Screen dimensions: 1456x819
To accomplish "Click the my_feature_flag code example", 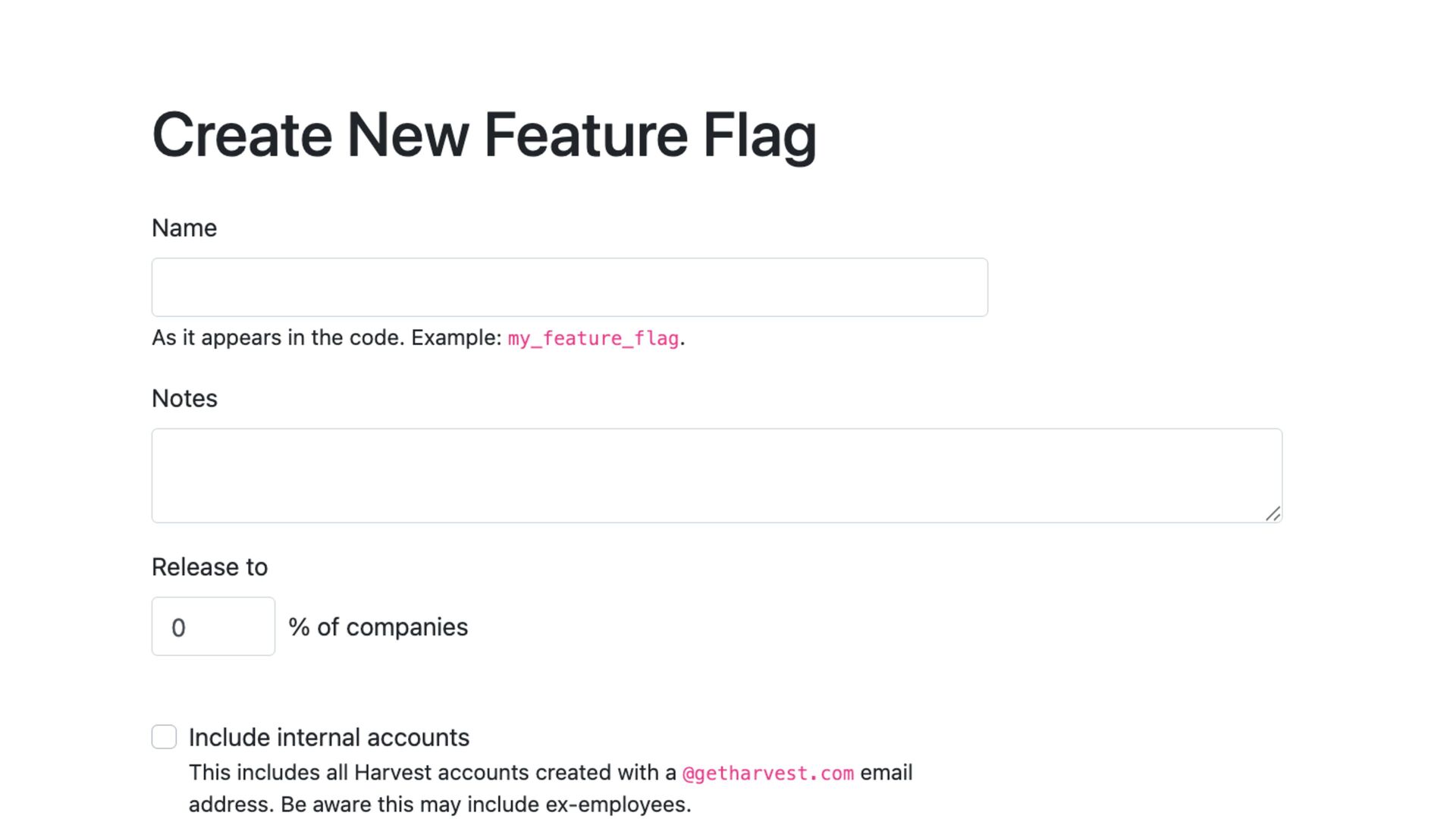I will click(x=593, y=338).
